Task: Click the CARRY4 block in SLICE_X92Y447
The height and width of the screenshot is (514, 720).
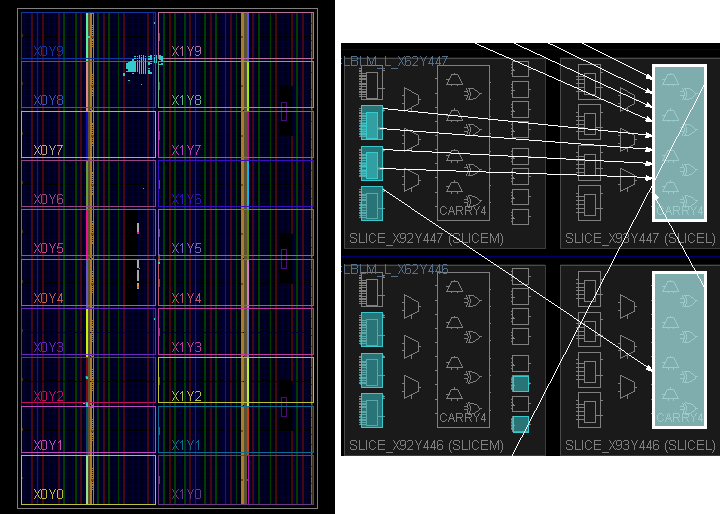Action: (x=462, y=141)
